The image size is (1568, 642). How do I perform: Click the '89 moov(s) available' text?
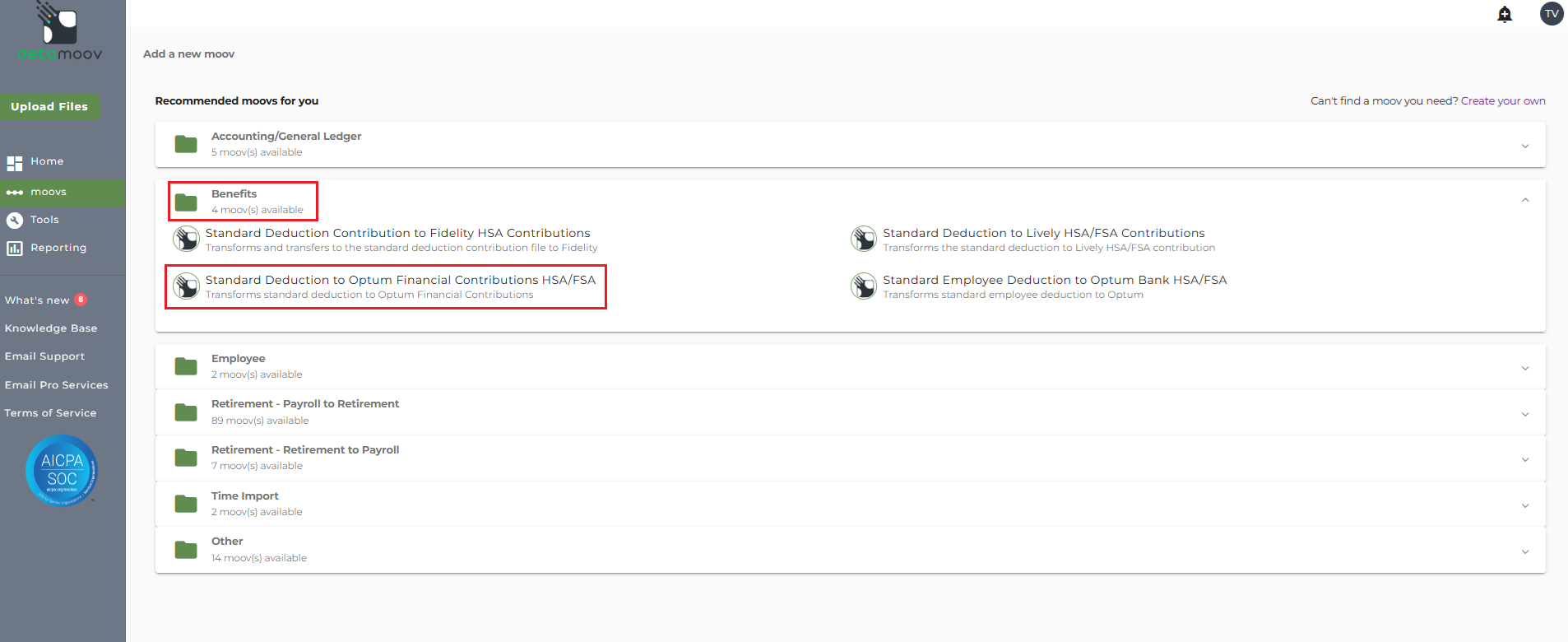point(260,421)
